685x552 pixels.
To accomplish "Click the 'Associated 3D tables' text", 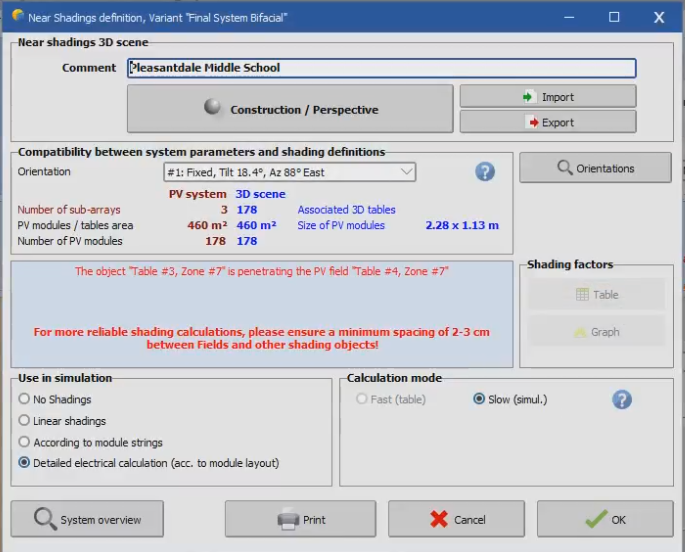I will [x=346, y=210].
